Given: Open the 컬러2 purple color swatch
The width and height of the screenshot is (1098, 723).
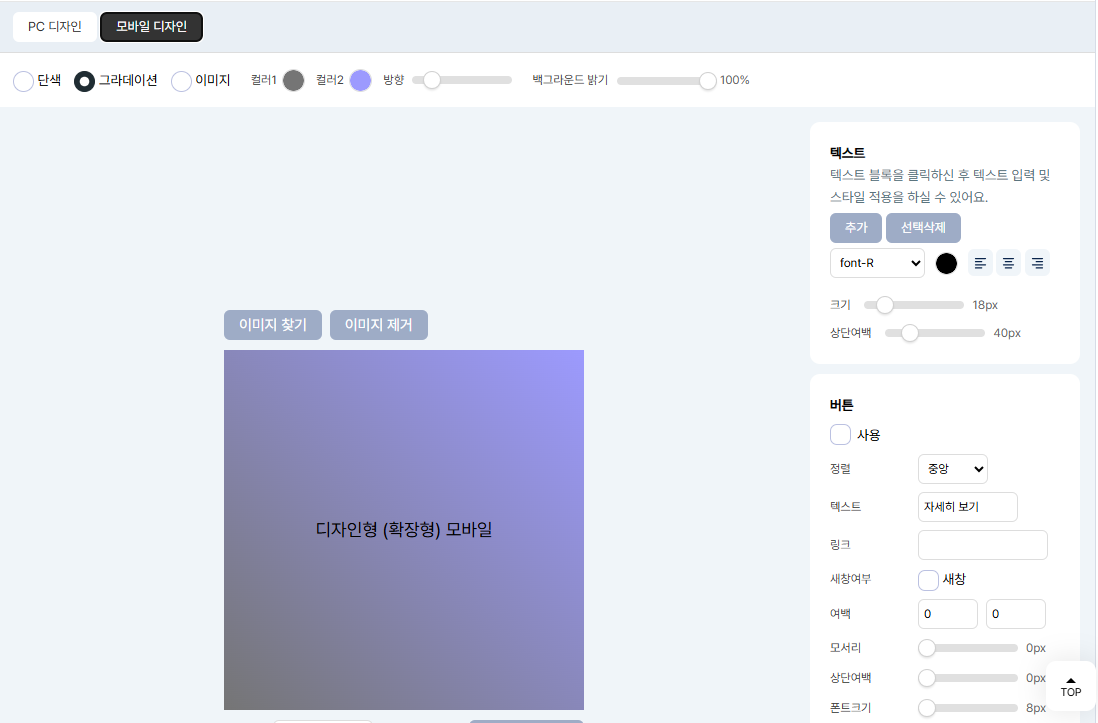Looking at the screenshot, I should click(361, 81).
